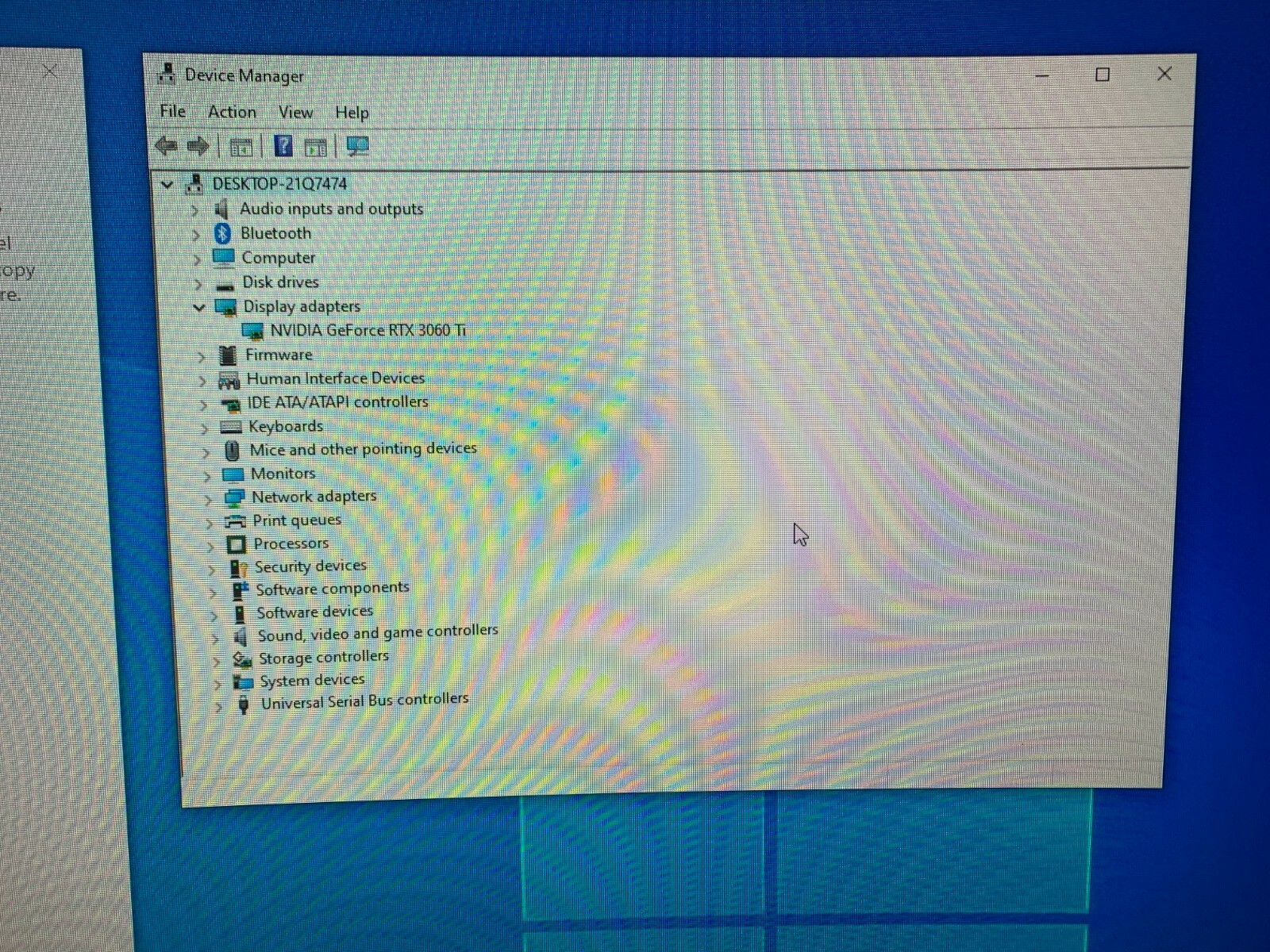This screenshot has width=1270, height=952.
Task: Select NVIDIA GeForce RTX 3060 Ti entry
Action: [x=368, y=330]
